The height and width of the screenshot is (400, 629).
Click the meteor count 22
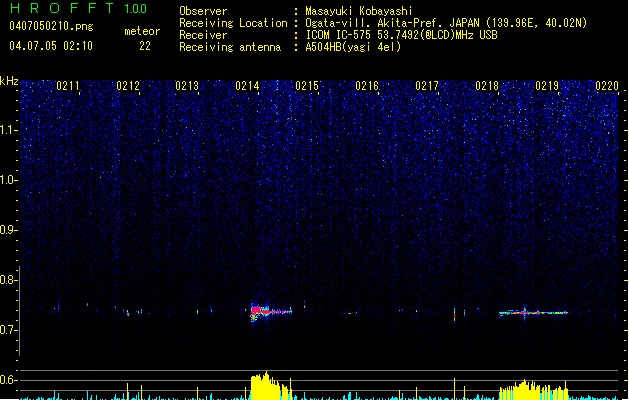click(145, 46)
